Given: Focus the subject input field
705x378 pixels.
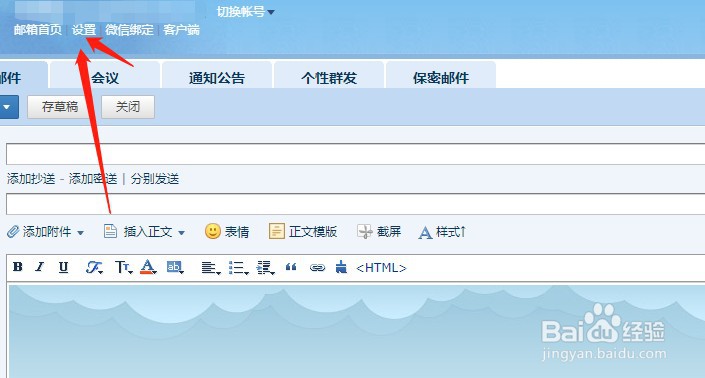Looking at the screenshot, I should tap(355, 204).
